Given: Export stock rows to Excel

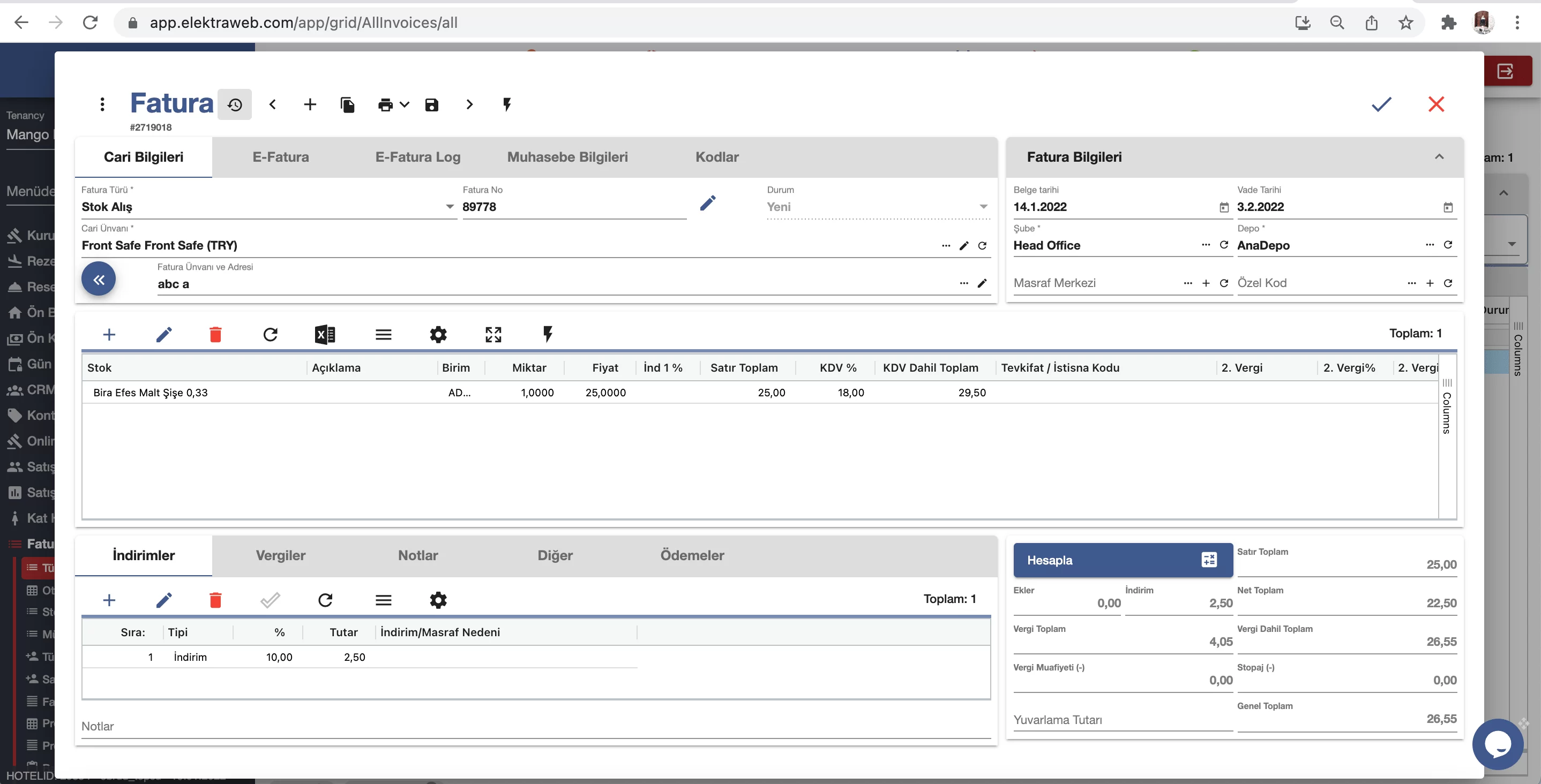Looking at the screenshot, I should point(325,334).
